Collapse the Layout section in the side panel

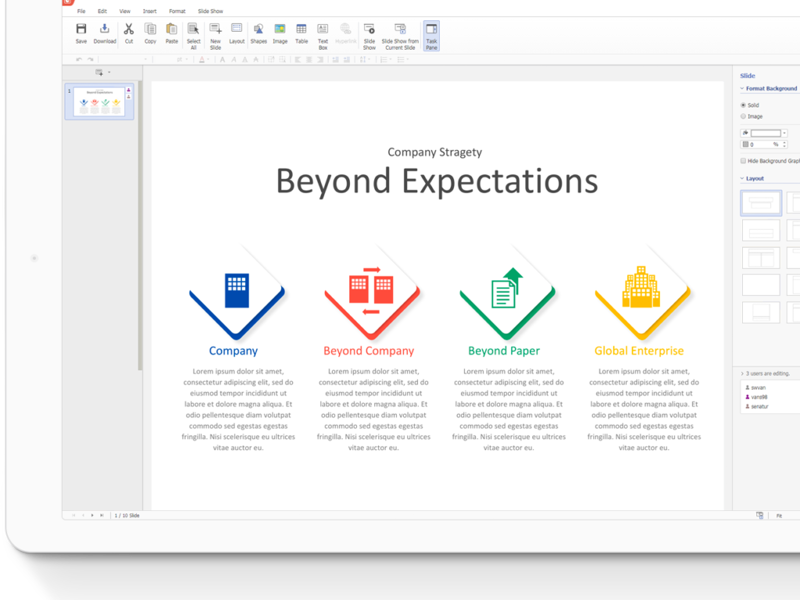coord(741,178)
